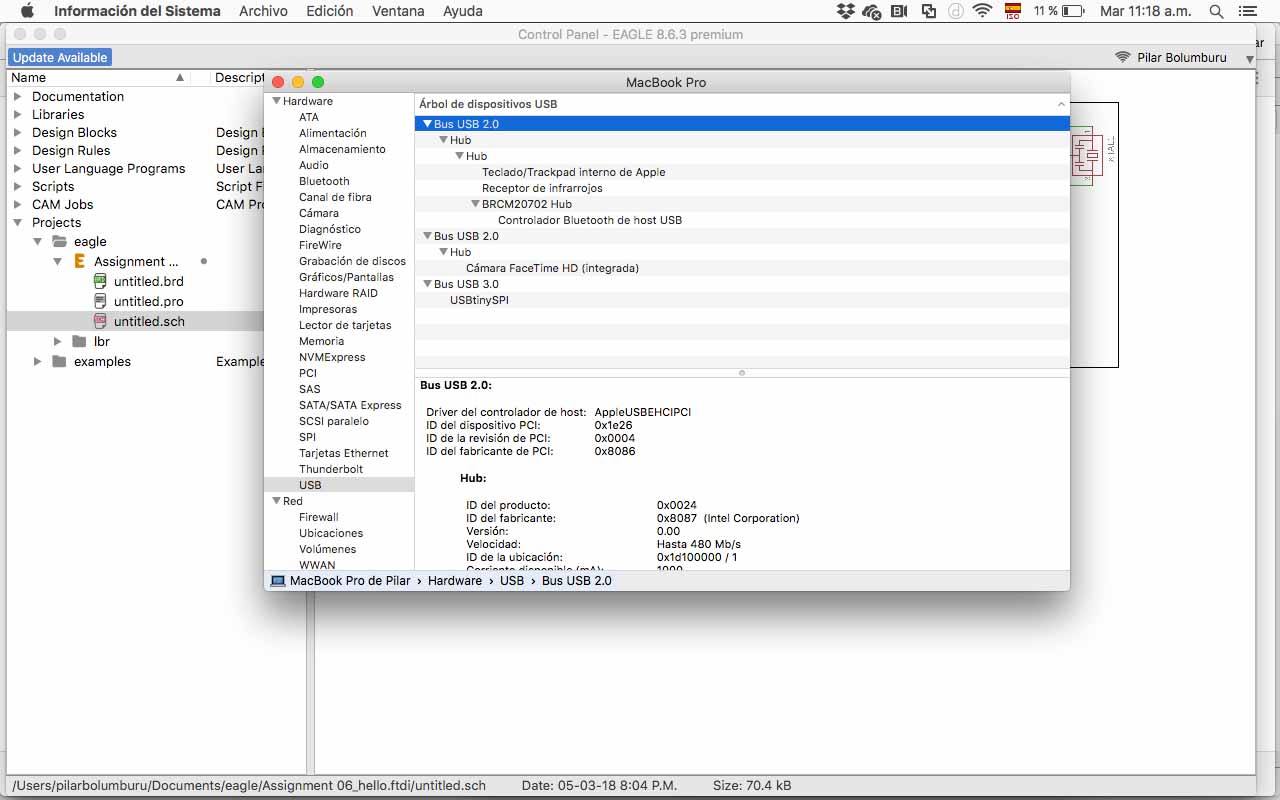Collapse the Bus USB 3.0 entry

tap(427, 284)
